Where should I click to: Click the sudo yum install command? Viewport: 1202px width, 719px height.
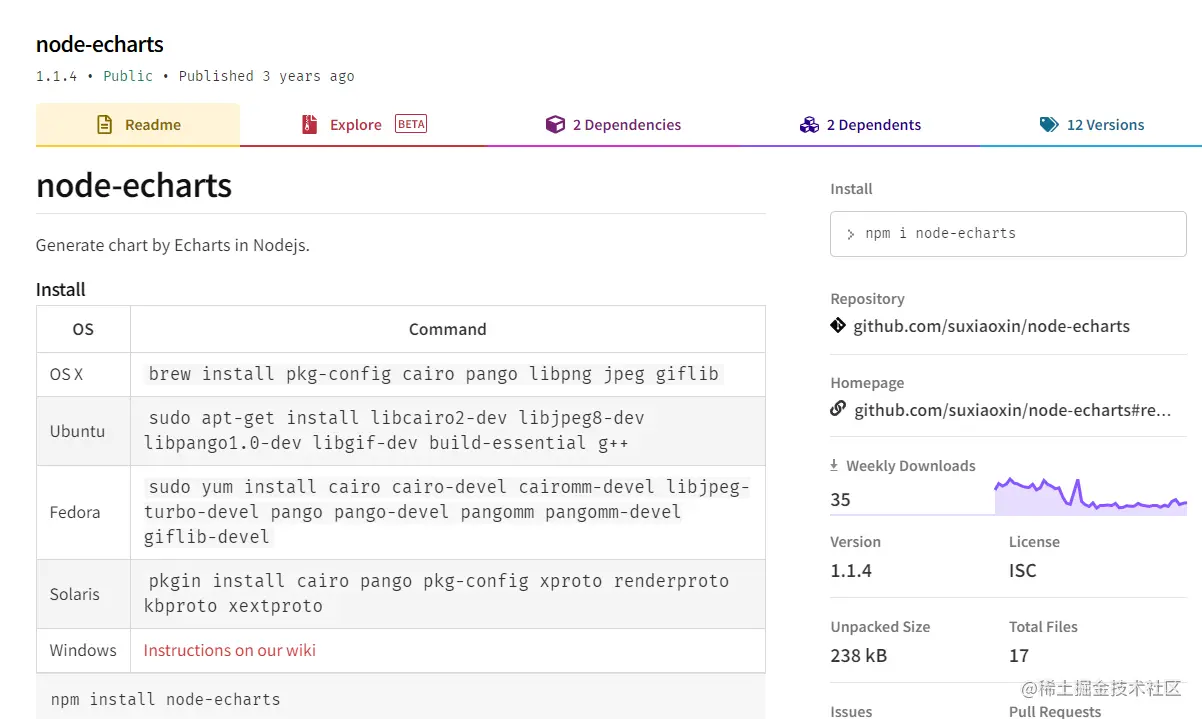[447, 512]
